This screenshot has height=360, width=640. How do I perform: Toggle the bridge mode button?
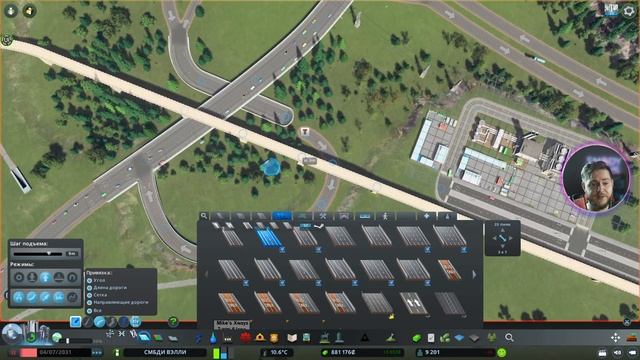click(x=59, y=278)
